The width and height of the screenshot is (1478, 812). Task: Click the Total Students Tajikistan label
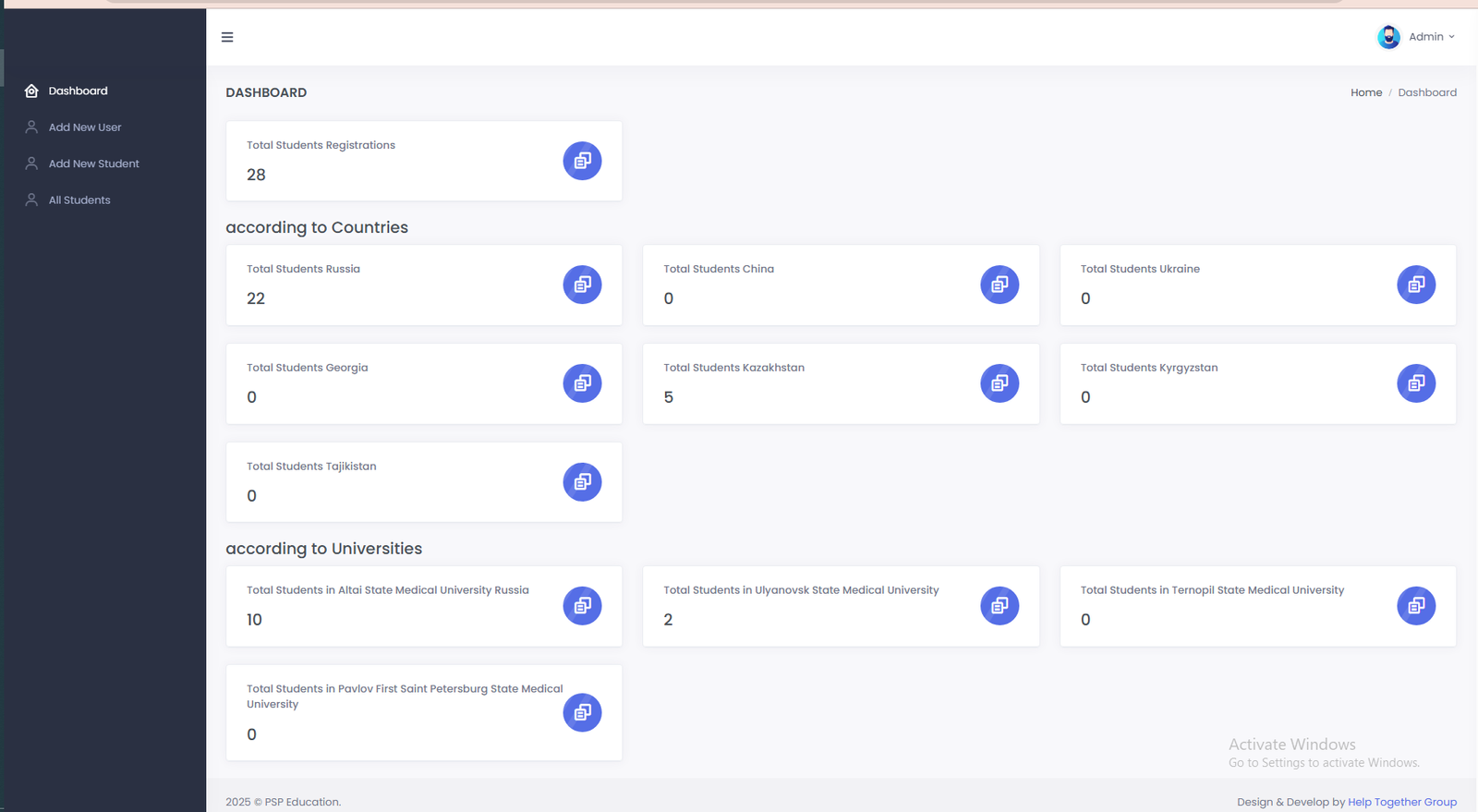pos(311,467)
